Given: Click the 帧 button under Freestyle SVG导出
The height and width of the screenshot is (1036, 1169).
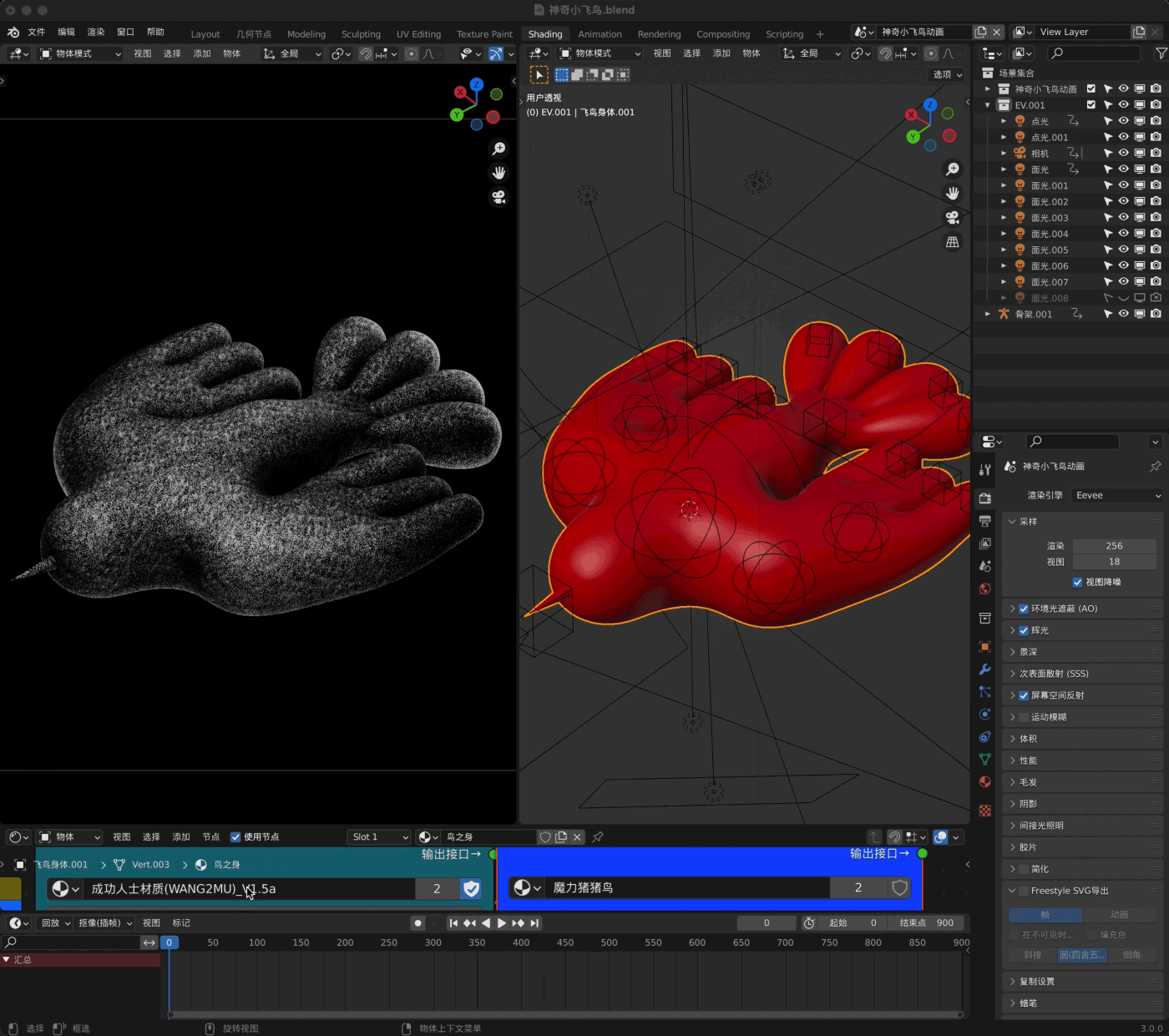Looking at the screenshot, I should pos(1045,915).
